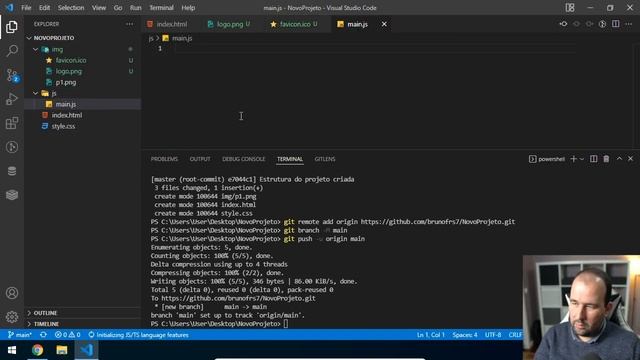Open Source Control view with pending changes
The width and height of the screenshot is (640, 360).
(12, 75)
